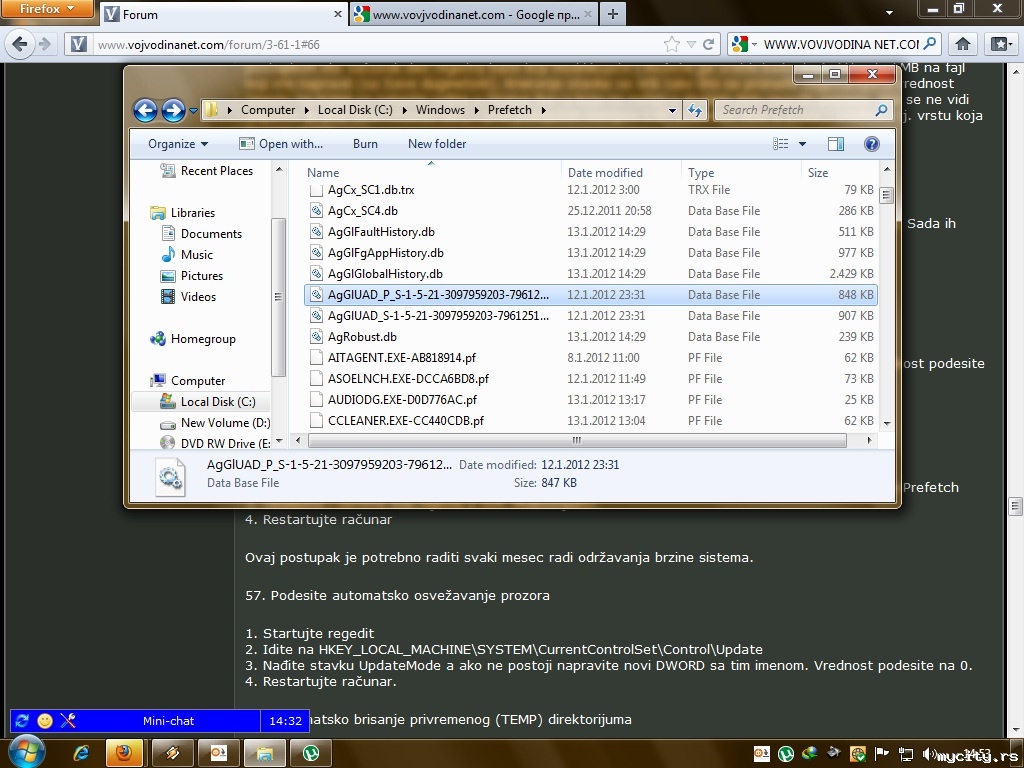Image resolution: width=1024 pixels, height=768 pixels.
Task: Change view using the Explorer views icon
Action: click(780, 144)
